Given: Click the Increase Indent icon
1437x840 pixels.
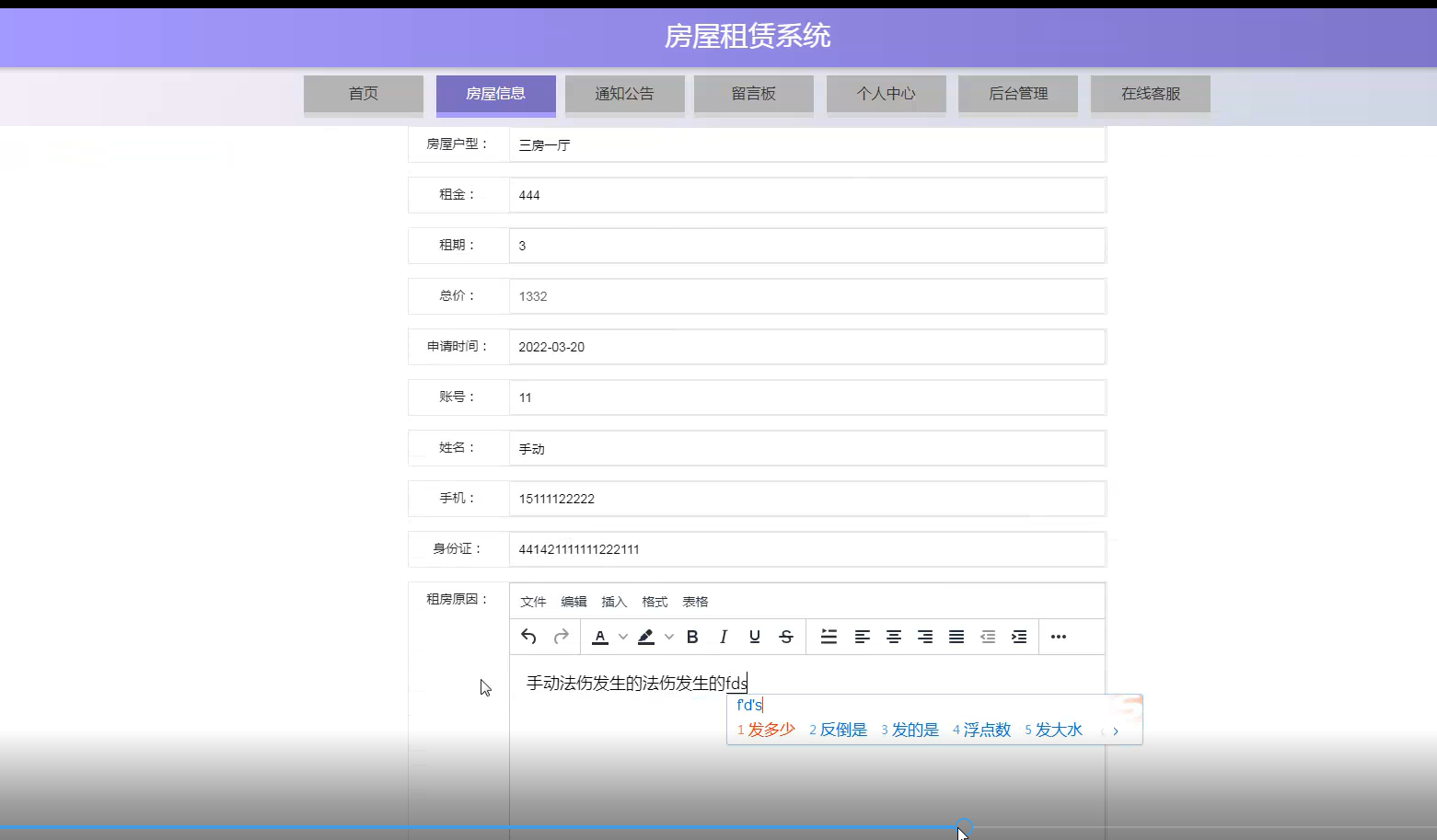Looking at the screenshot, I should click(x=1019, y=636).
